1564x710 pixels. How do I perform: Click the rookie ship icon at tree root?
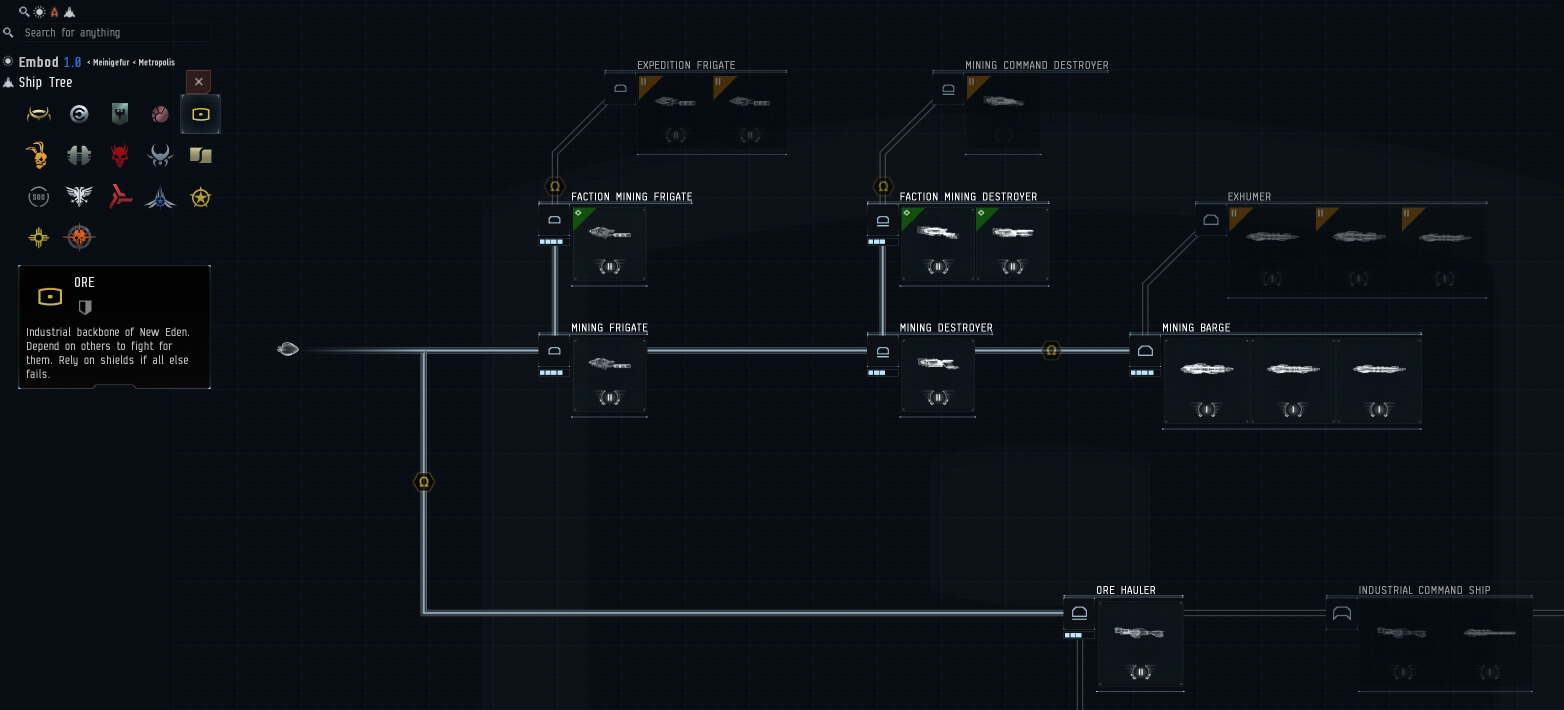pos(288,349)
